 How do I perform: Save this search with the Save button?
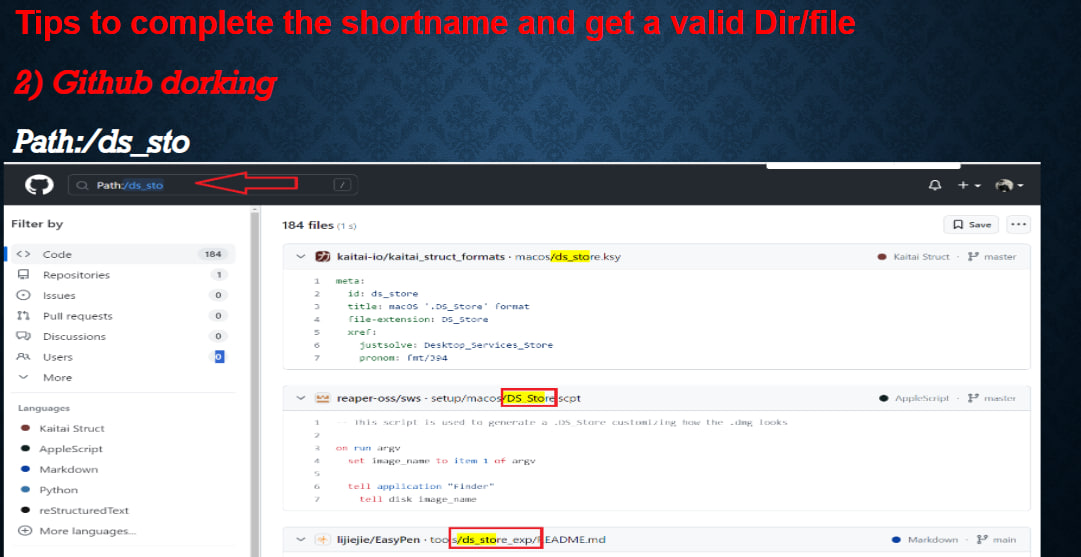pyautogui.click(x=971, y=225)
